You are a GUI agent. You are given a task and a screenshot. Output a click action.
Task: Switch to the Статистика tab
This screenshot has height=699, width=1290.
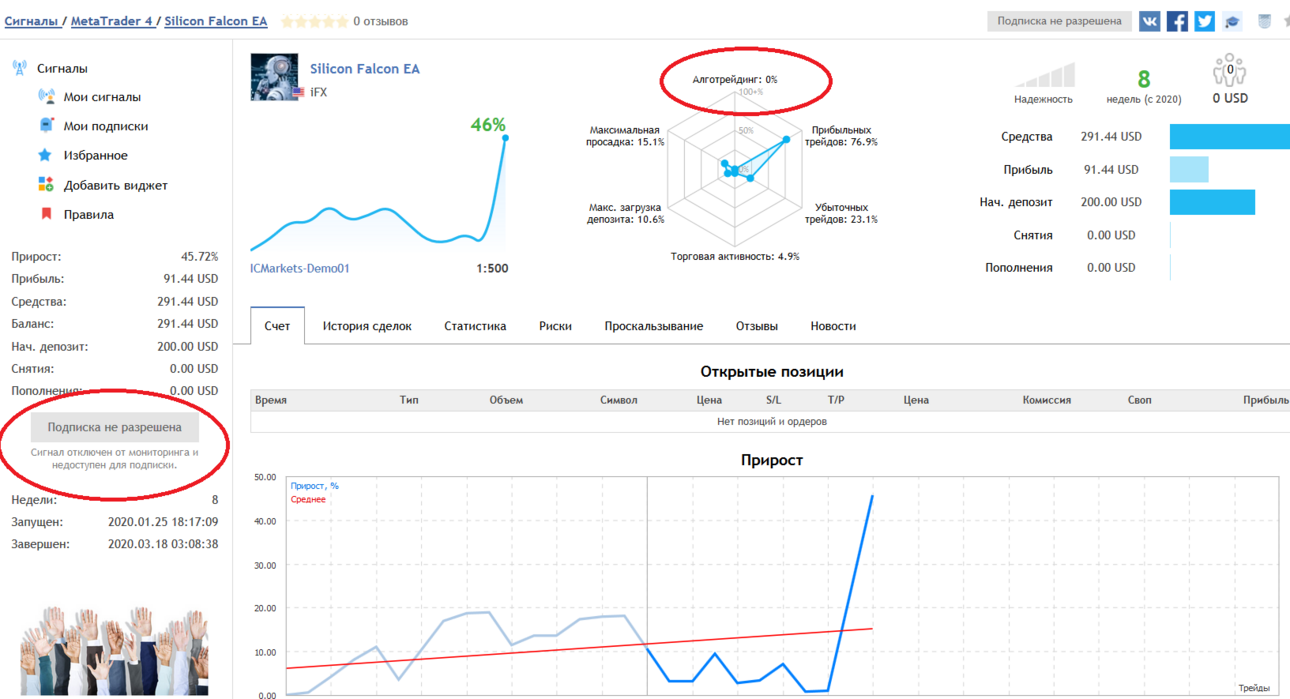[475, 326]
